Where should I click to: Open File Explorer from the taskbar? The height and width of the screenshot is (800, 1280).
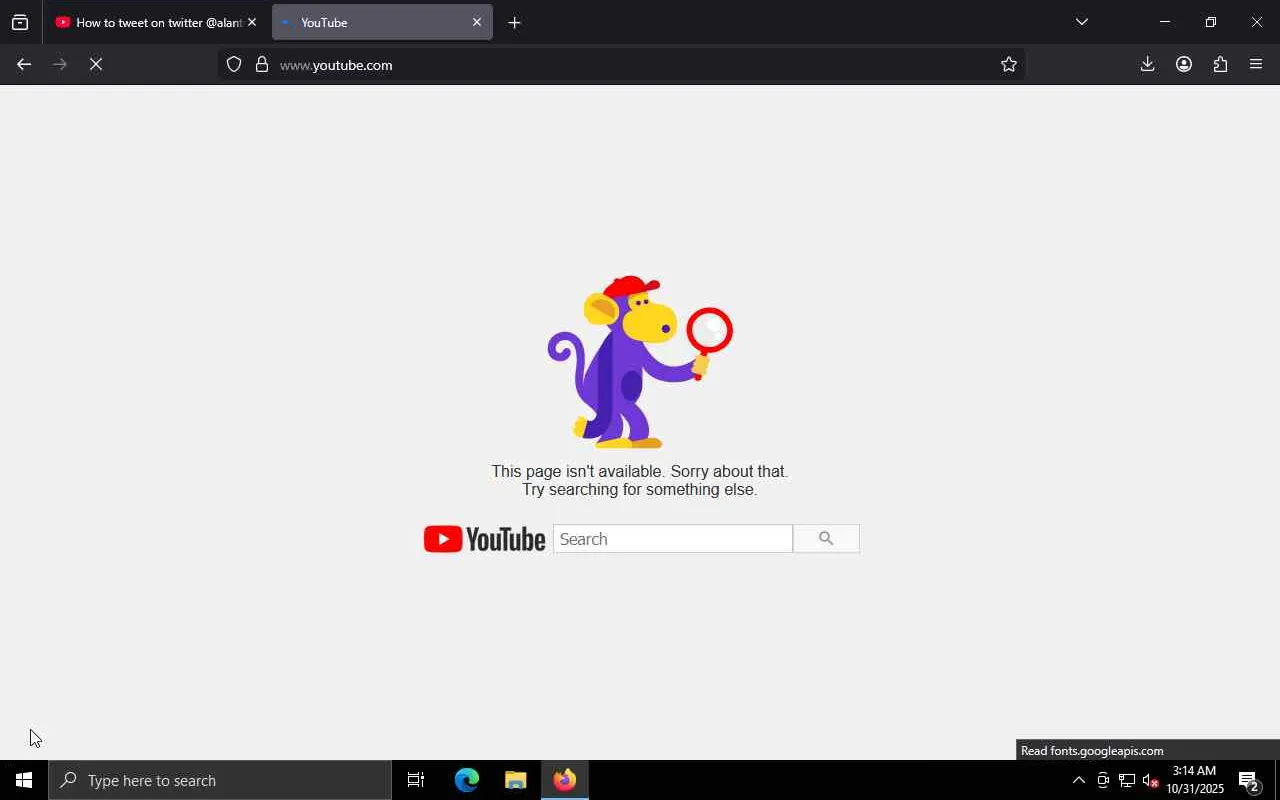(x=516, y=780)
